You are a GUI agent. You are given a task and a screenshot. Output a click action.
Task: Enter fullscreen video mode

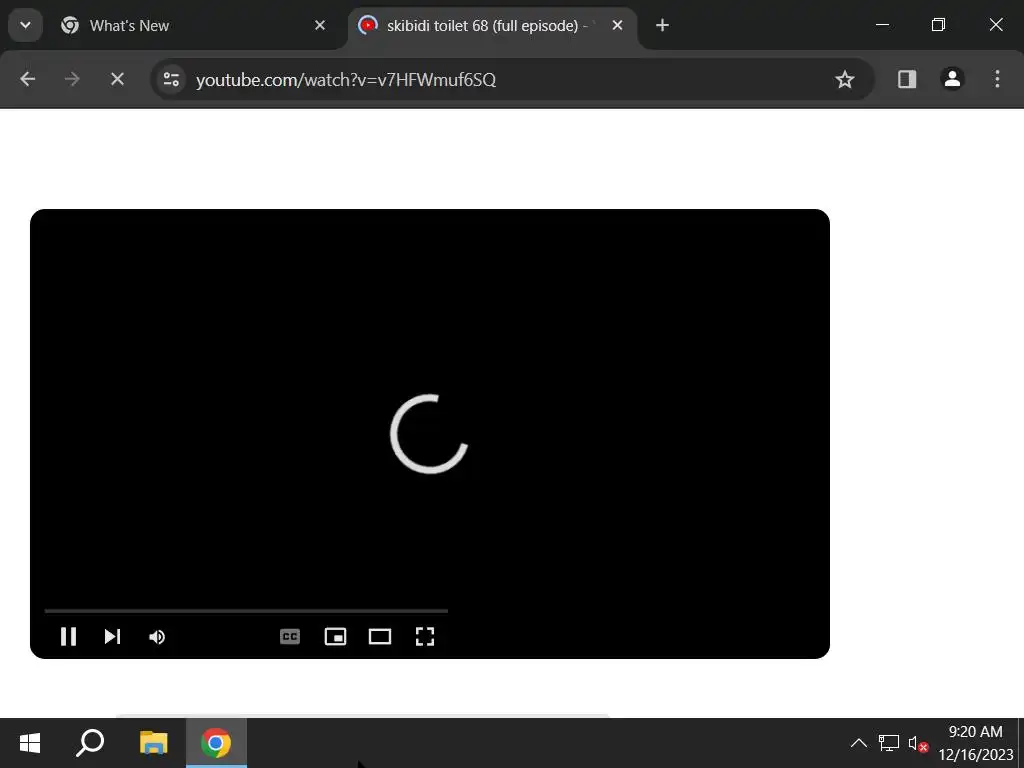425,637
